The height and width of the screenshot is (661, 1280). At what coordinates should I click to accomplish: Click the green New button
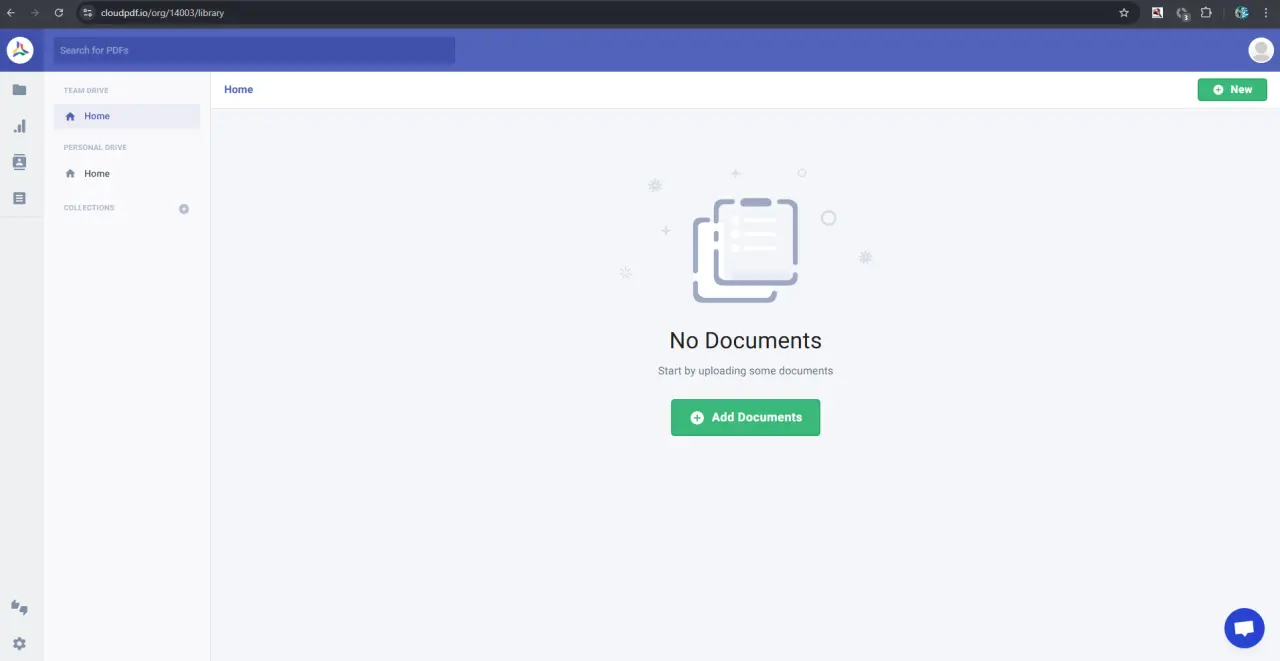tap(1232, 90)
